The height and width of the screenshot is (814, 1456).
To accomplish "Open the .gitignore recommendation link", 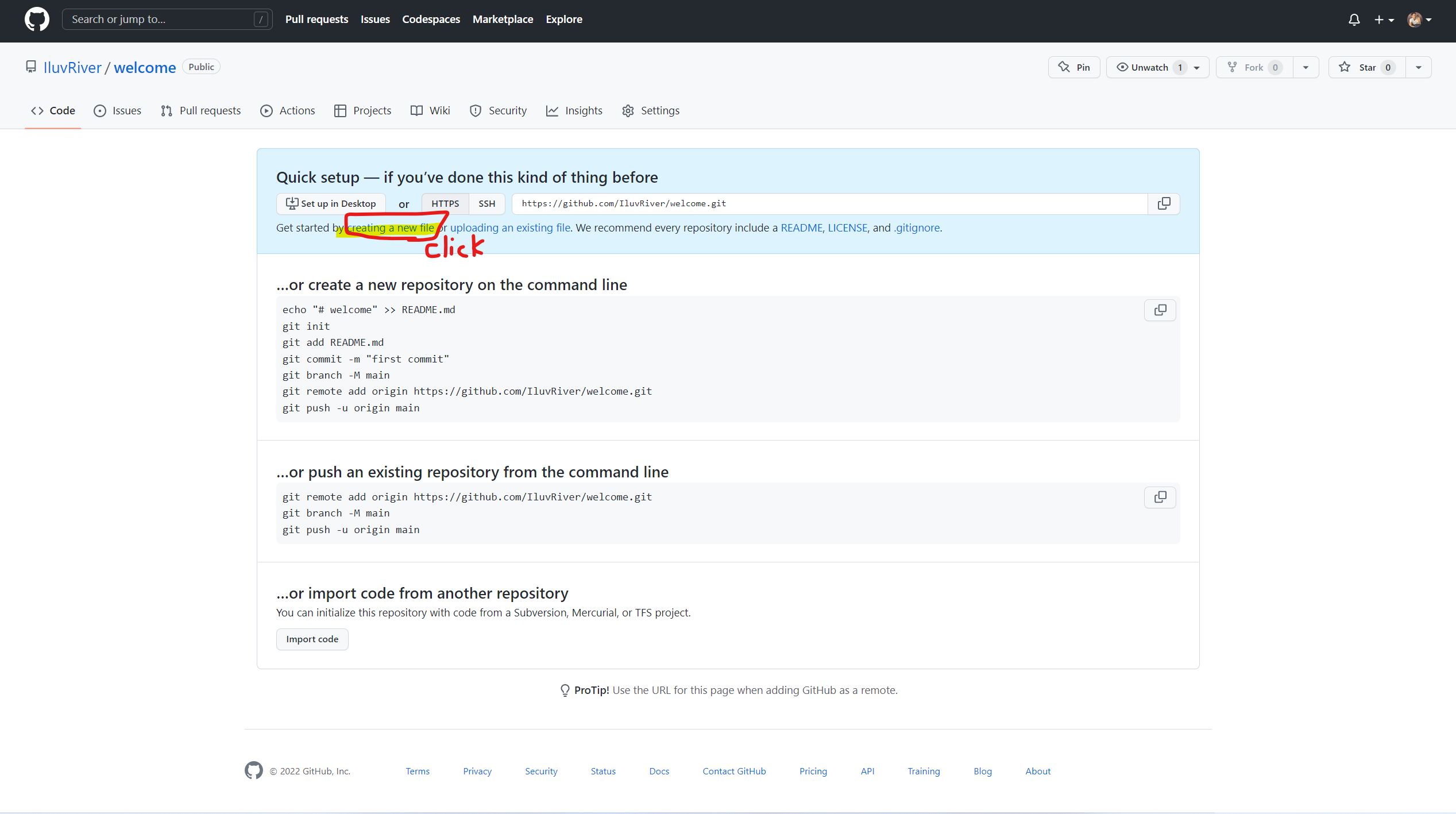I will 917,228.
